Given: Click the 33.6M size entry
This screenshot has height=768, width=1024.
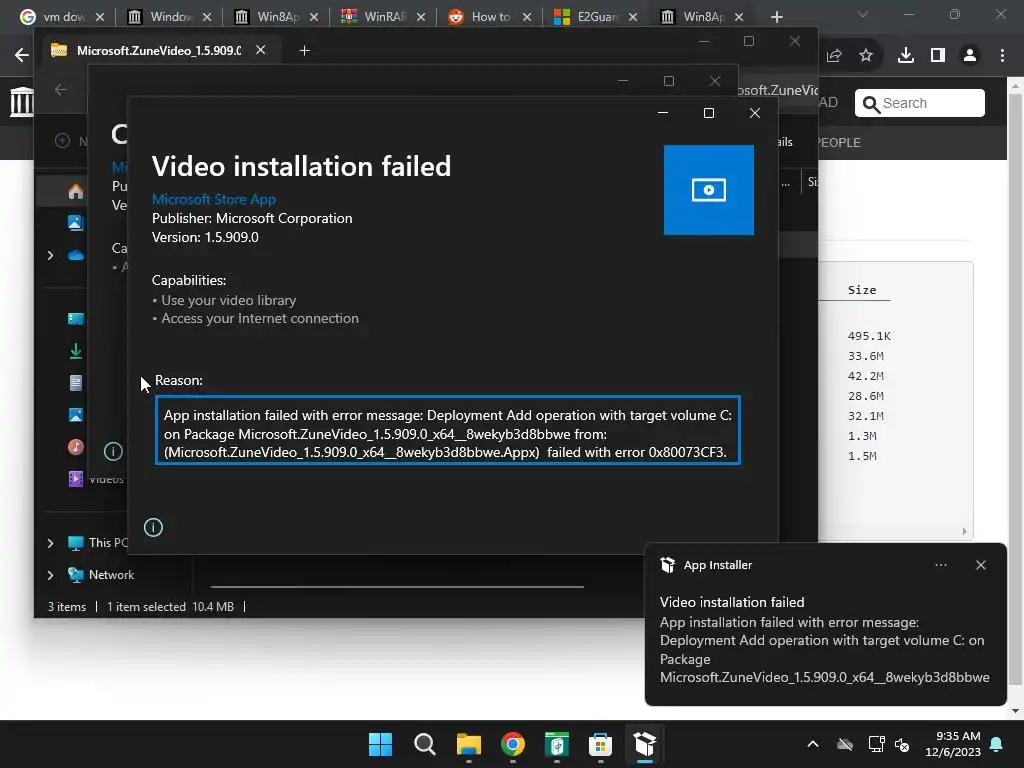Looking at the screenshot, I should (865, 356).
